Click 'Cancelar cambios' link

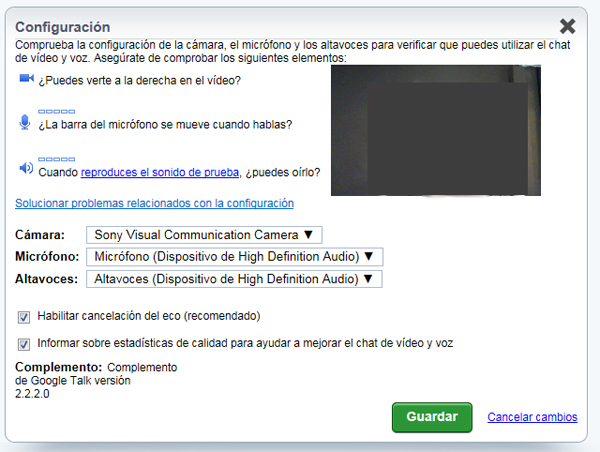tap(532, 417)
